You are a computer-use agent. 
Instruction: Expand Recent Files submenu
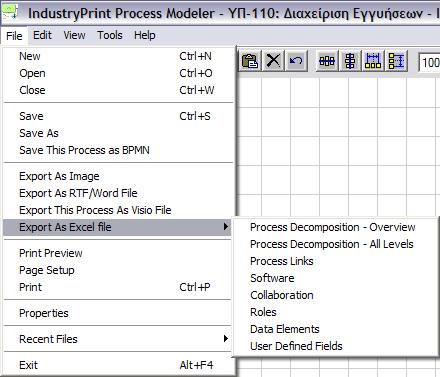coord(117,339)
